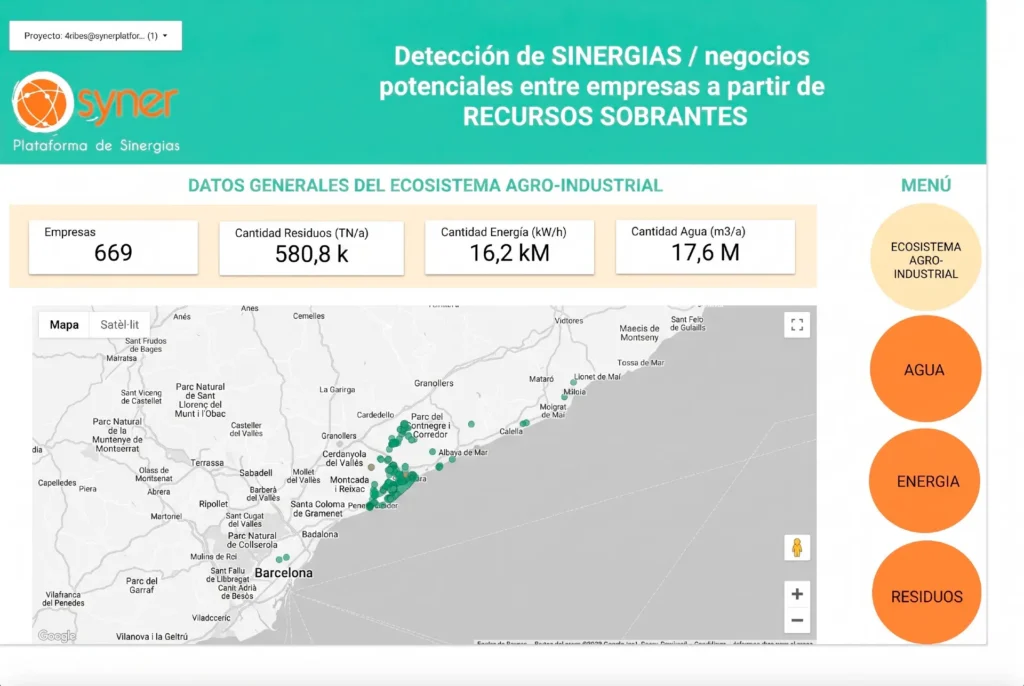Open the ECOSISTEMA AGRO-INDUSTRIAL menu circle
The image size is (1024, 686).
pos(925,257)
